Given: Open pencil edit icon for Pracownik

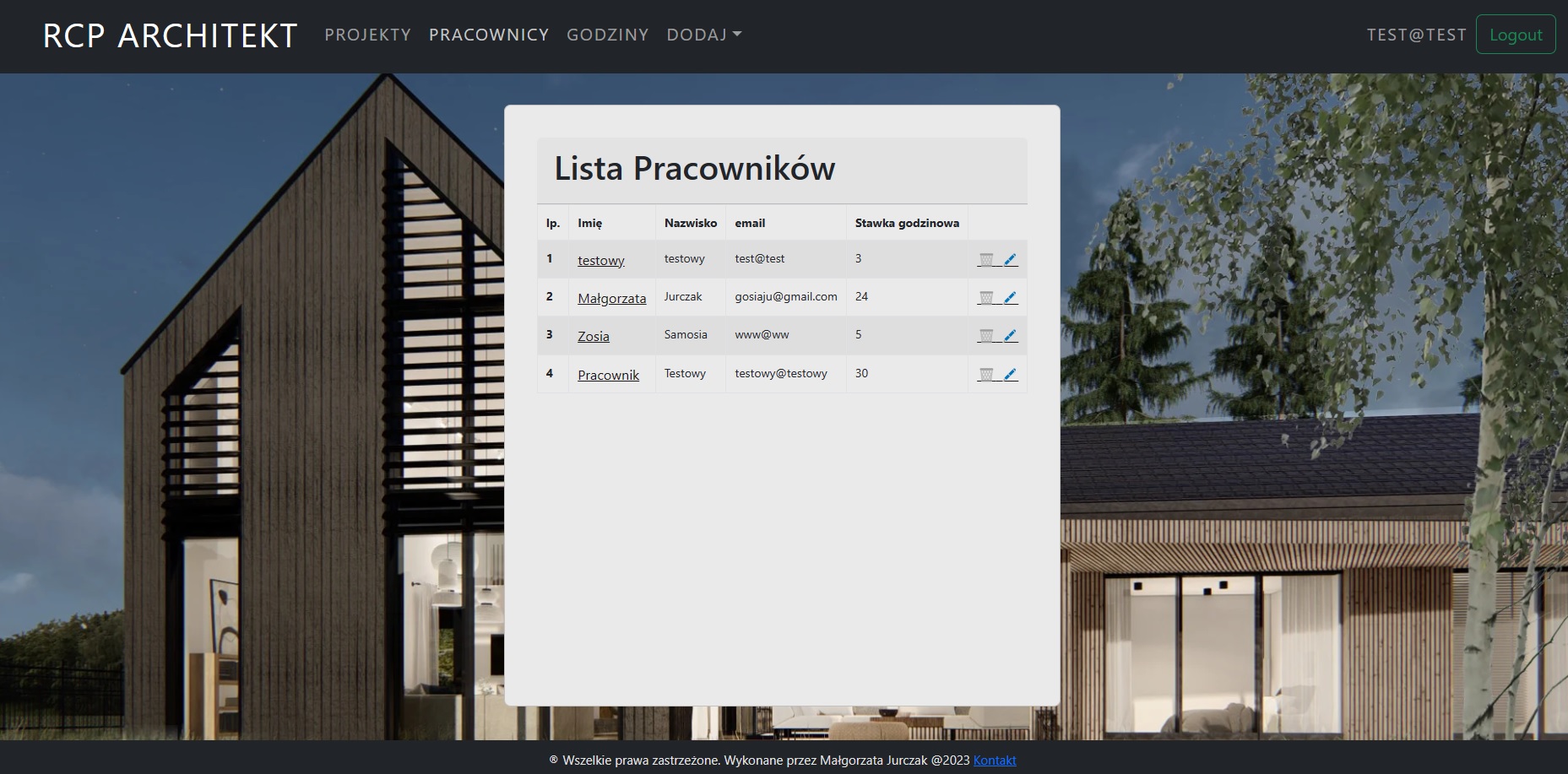Looking at the screenshot, I should pos(1010,373).
